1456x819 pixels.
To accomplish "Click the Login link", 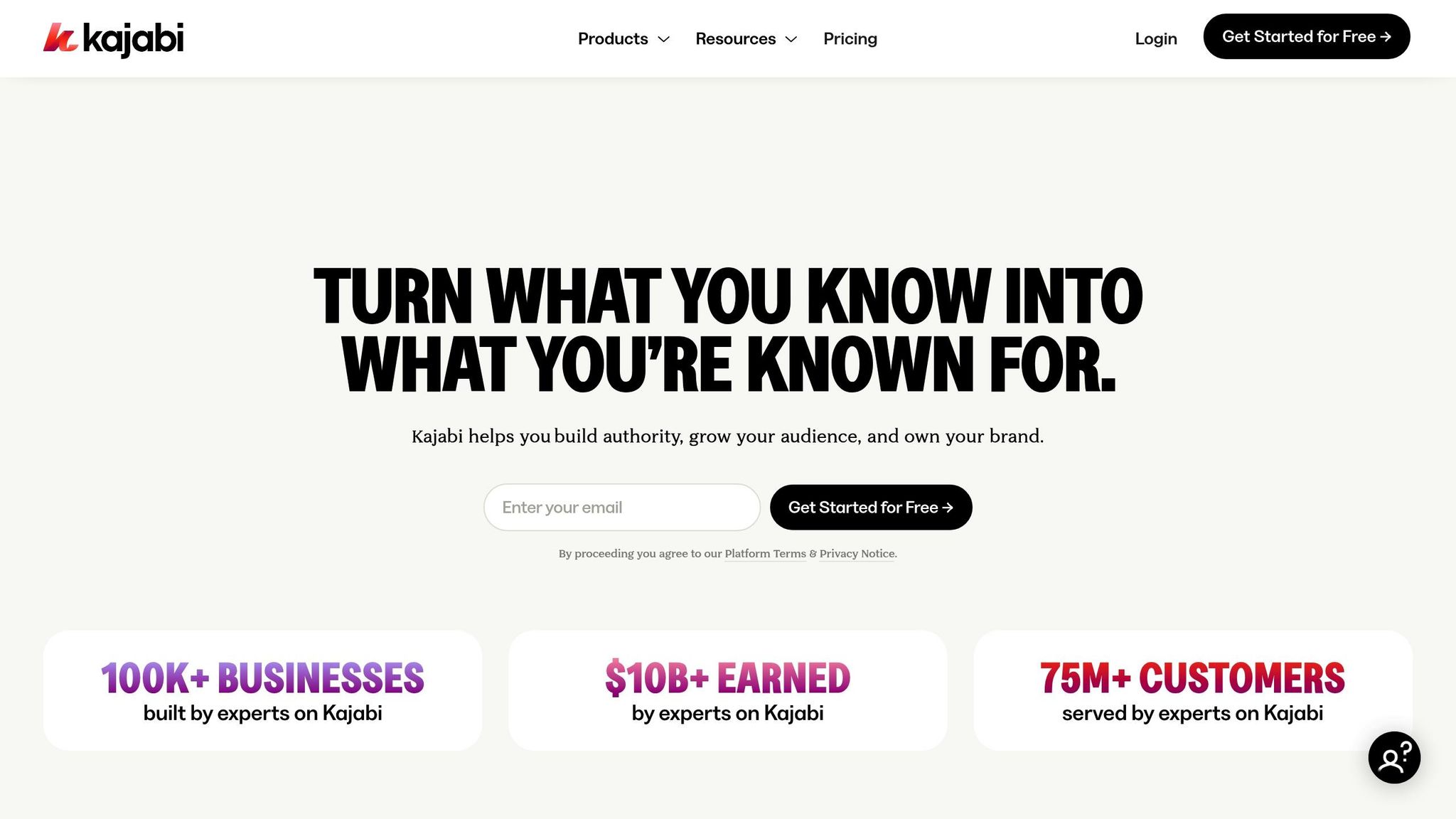I will (x=1155, y=39).
